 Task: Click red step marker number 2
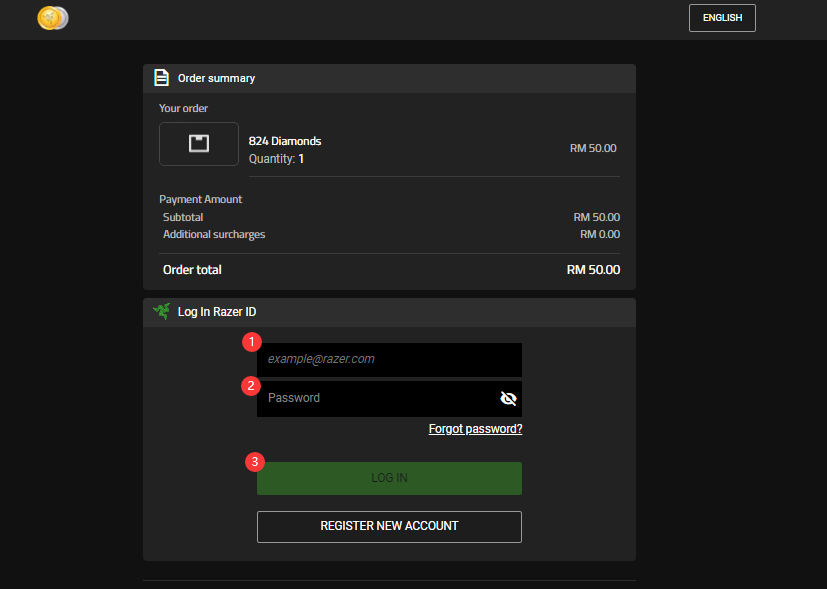(251, 385)
